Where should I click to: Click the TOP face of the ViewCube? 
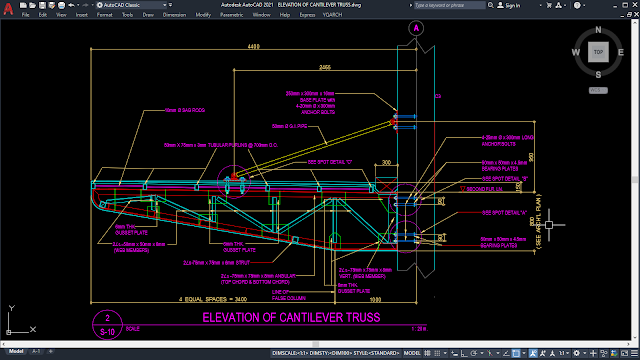tap(598, 52)
